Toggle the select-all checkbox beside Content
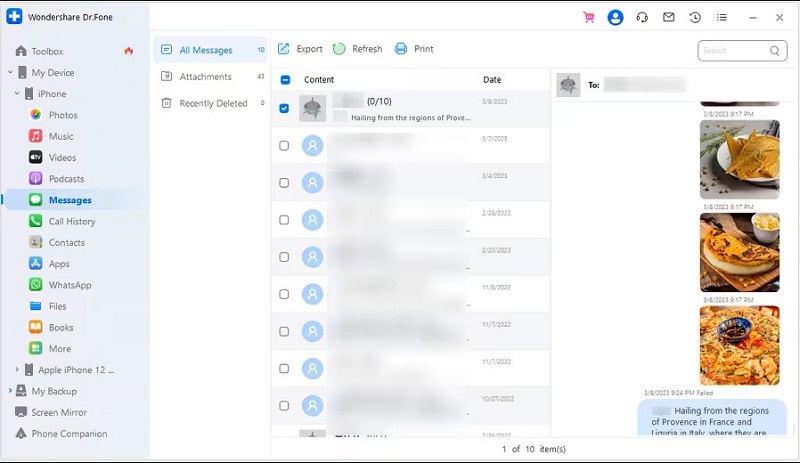The image size is (800, 463). click(x=285, y=79)
